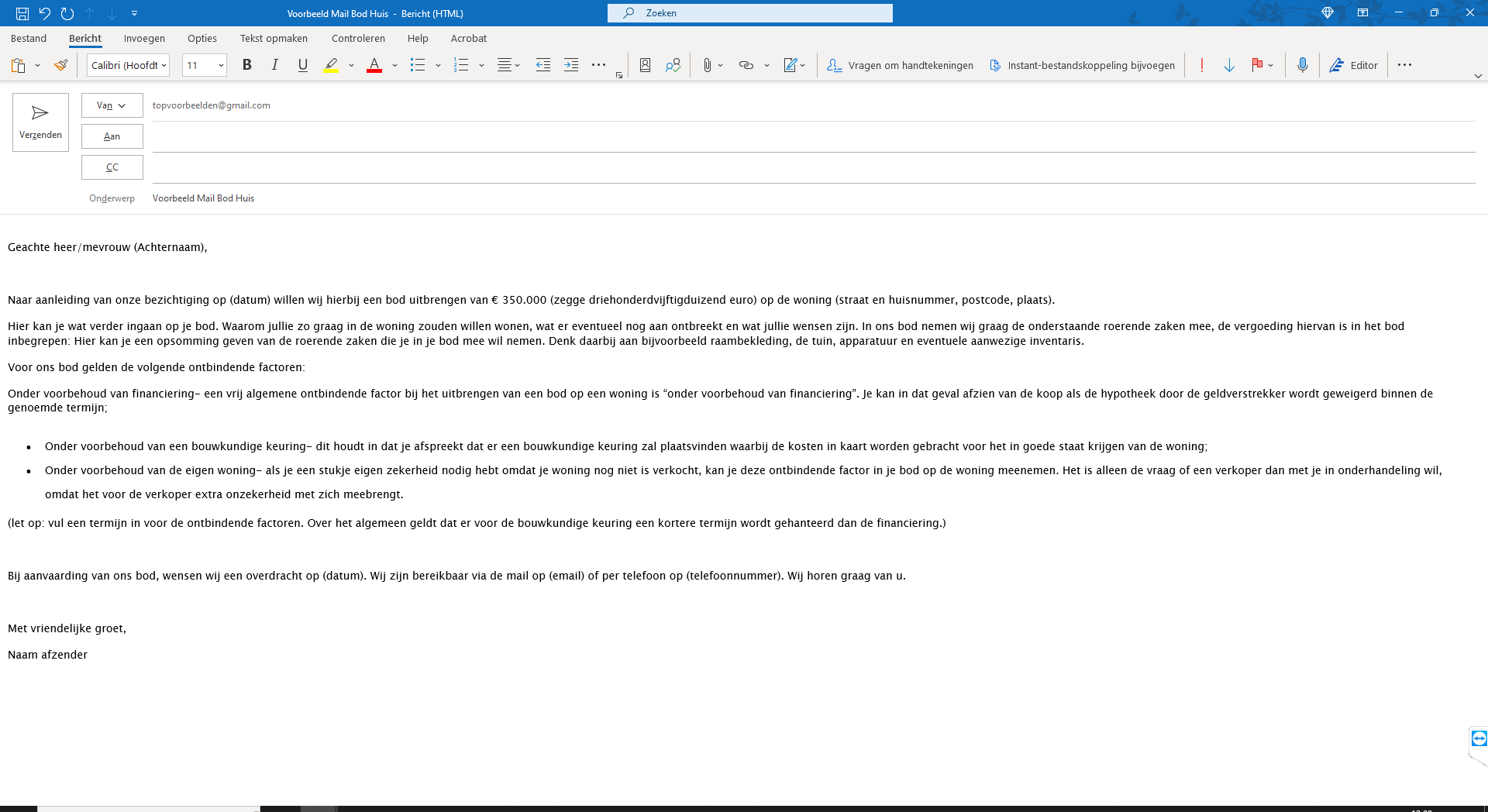This screenshot has height=812, width=1488.
Task: Click into the Aan recipient field
Action: coord(814,137)
